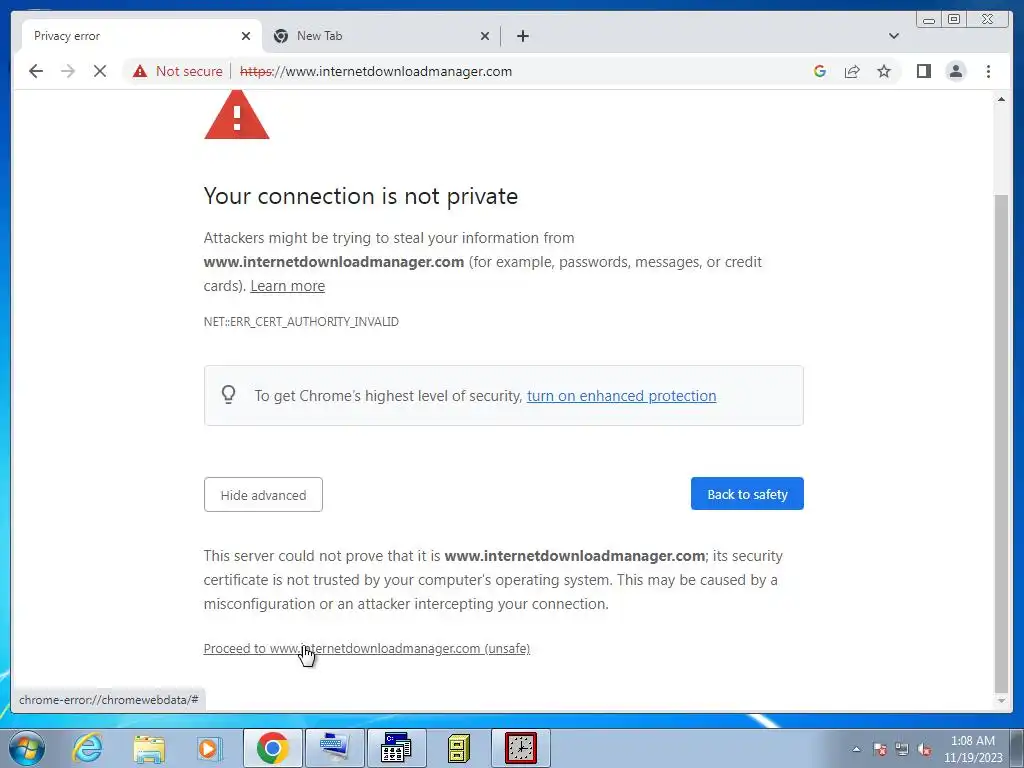This screenshot has height=768, width=1024.
Task: Click NET::ERR_CERT_AUTHORITY_INVALID error code
Action: click(301, 321)
